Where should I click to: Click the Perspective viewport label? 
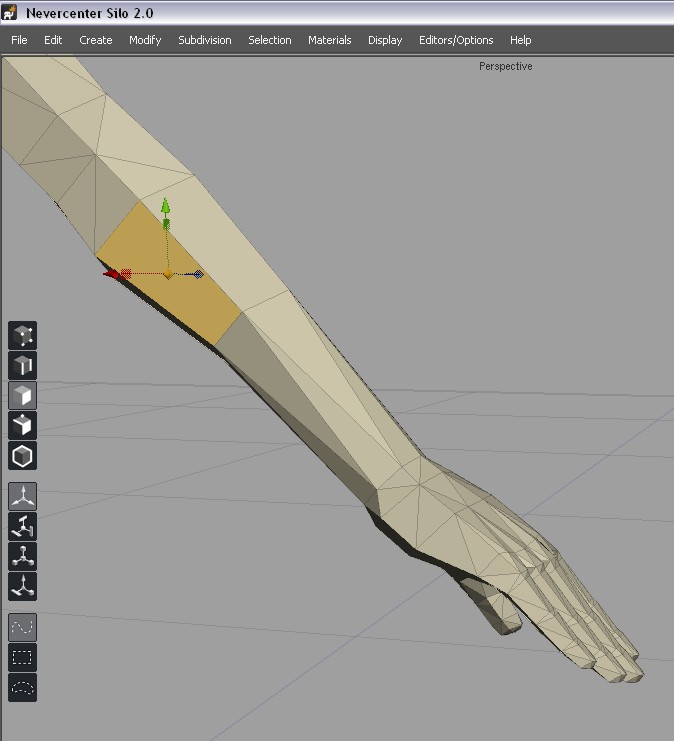click(505, 66)
